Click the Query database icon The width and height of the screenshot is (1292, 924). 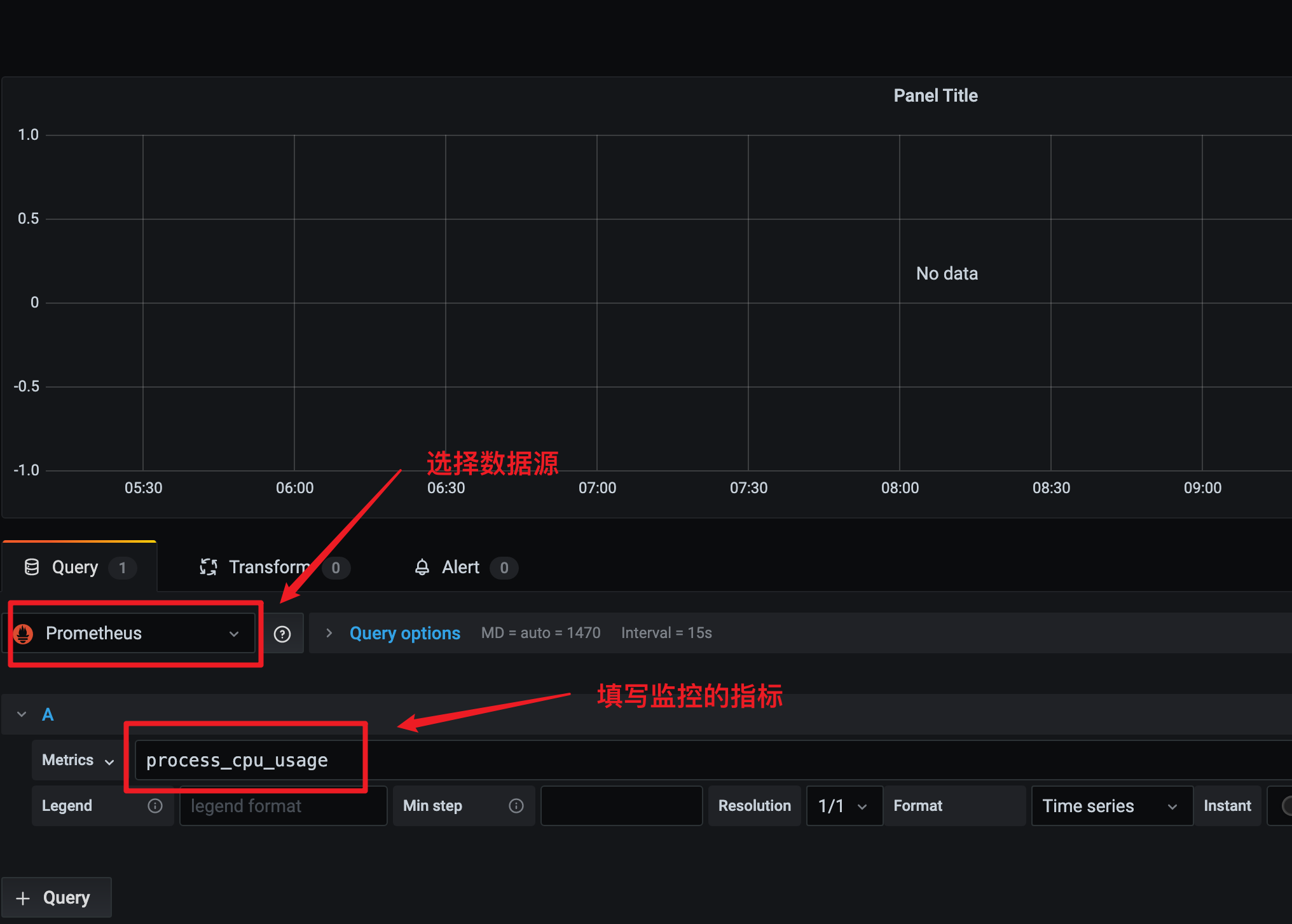coord(32,567)
